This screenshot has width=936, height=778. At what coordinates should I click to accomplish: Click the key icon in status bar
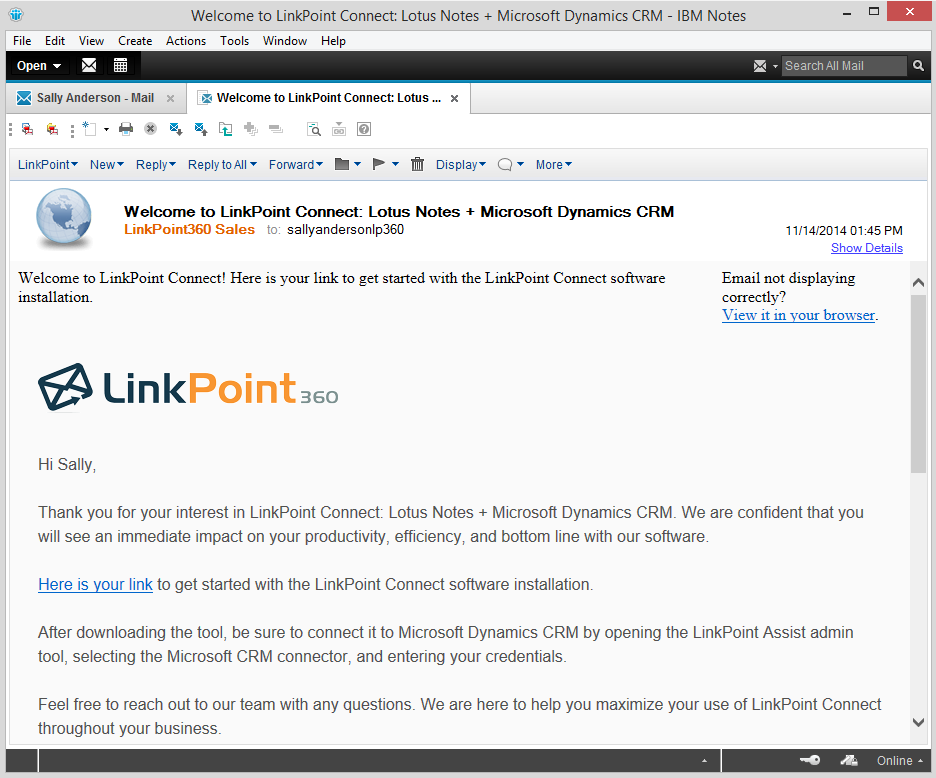(810, 760)
